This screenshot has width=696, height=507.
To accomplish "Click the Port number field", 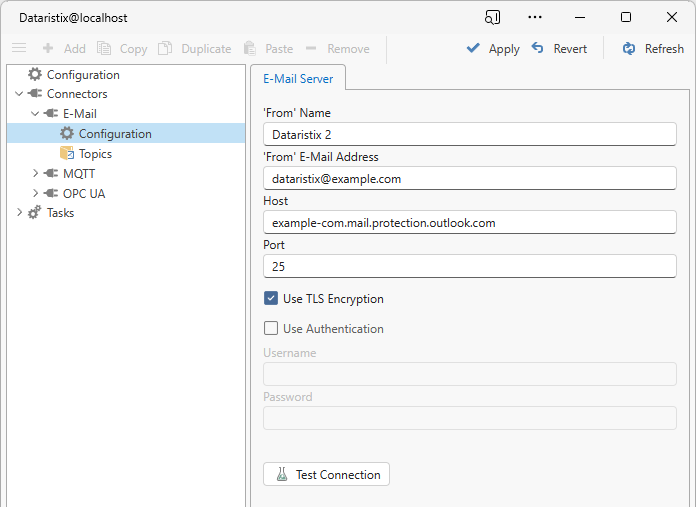I will [469, 266].
